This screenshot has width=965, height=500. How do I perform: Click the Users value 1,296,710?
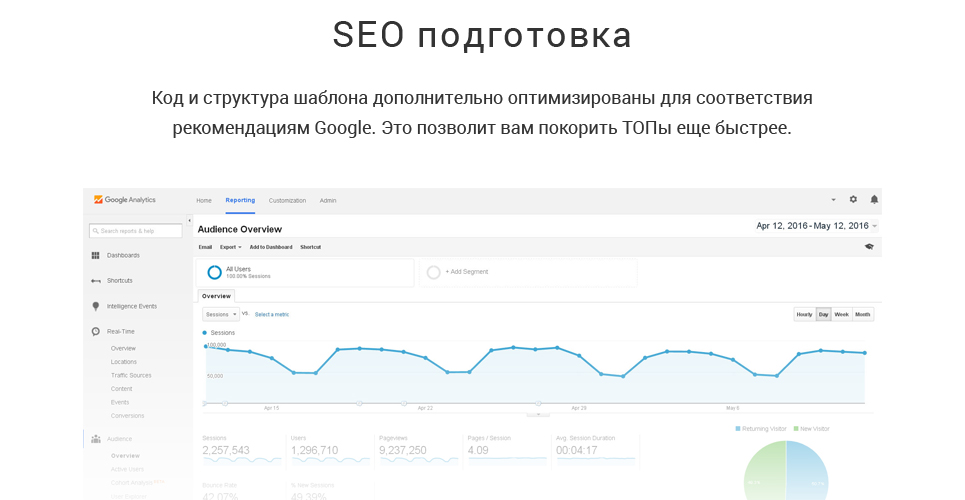(314, 451)
